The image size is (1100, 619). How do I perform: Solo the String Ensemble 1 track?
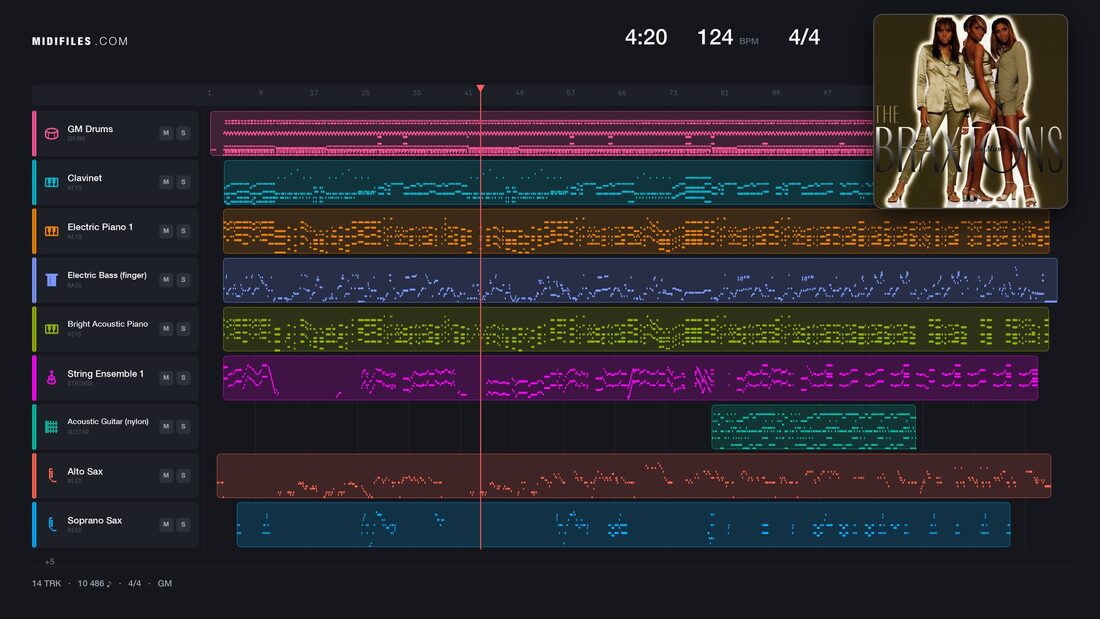coord(183,378)
